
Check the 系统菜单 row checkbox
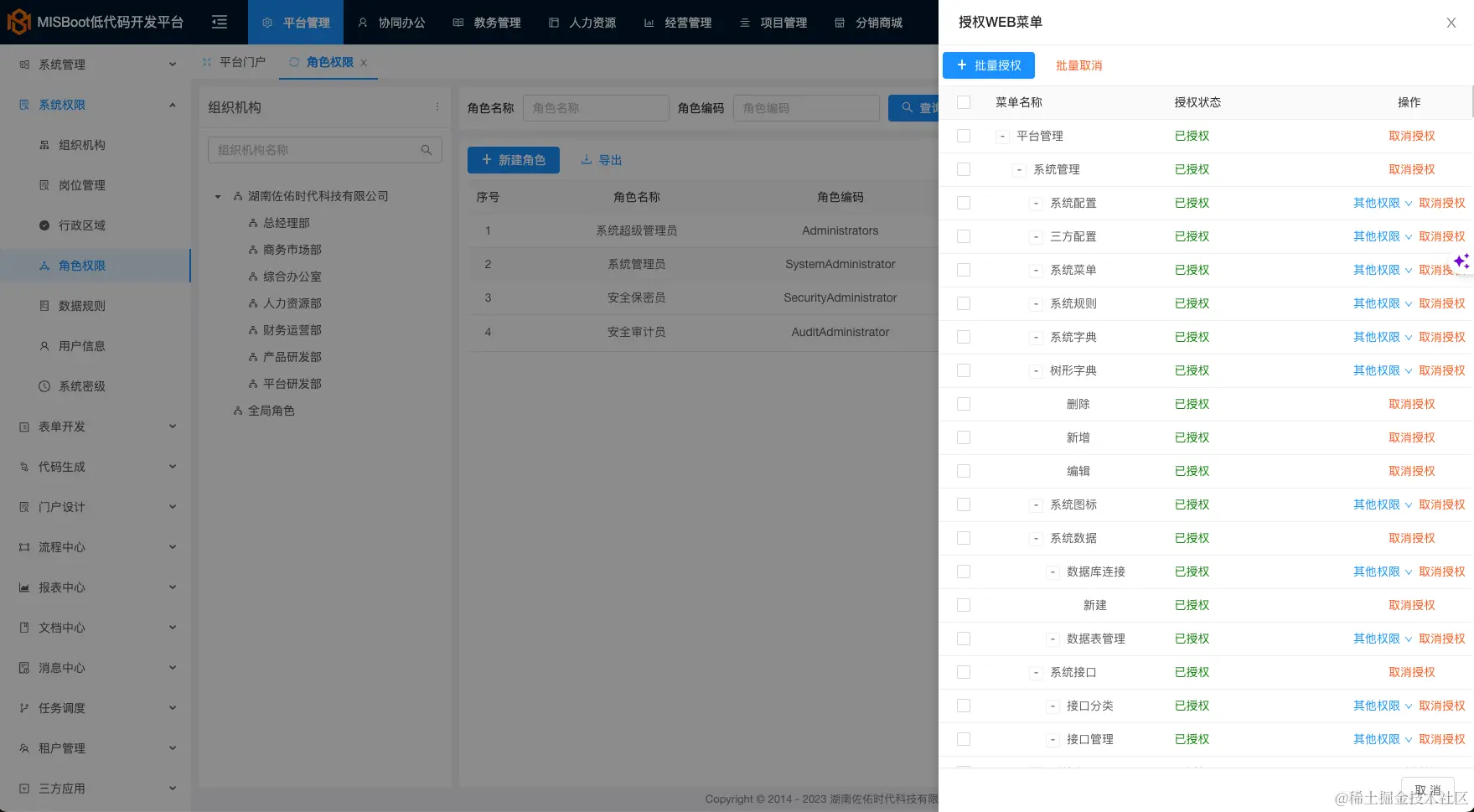(963, 269)
